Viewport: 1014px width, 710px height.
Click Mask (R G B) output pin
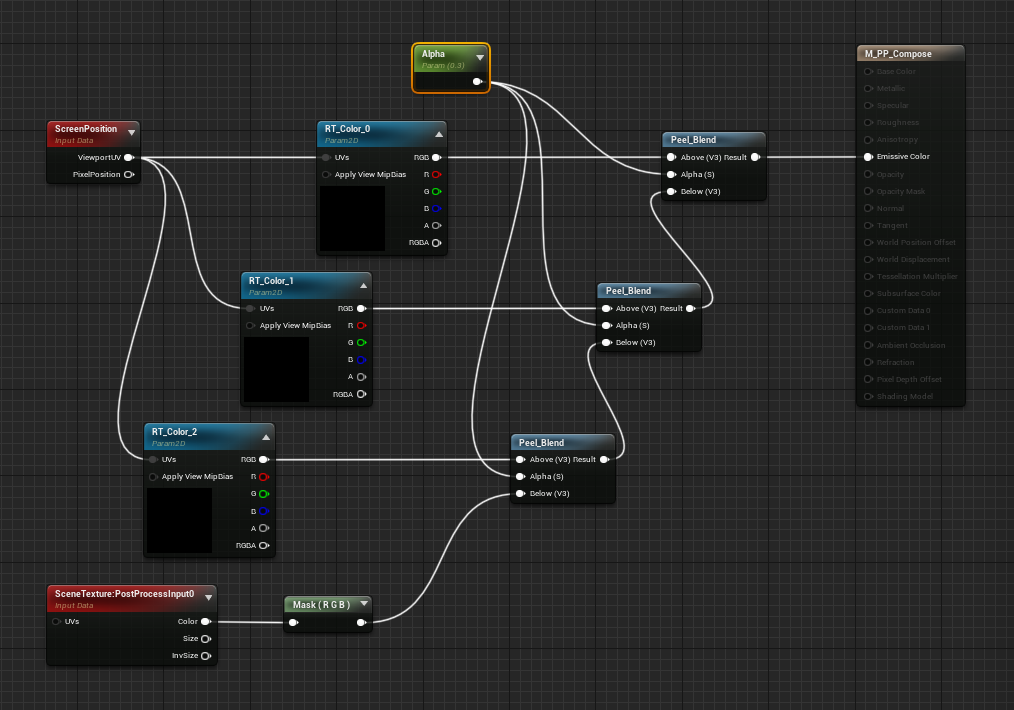(x=361, y=623)
